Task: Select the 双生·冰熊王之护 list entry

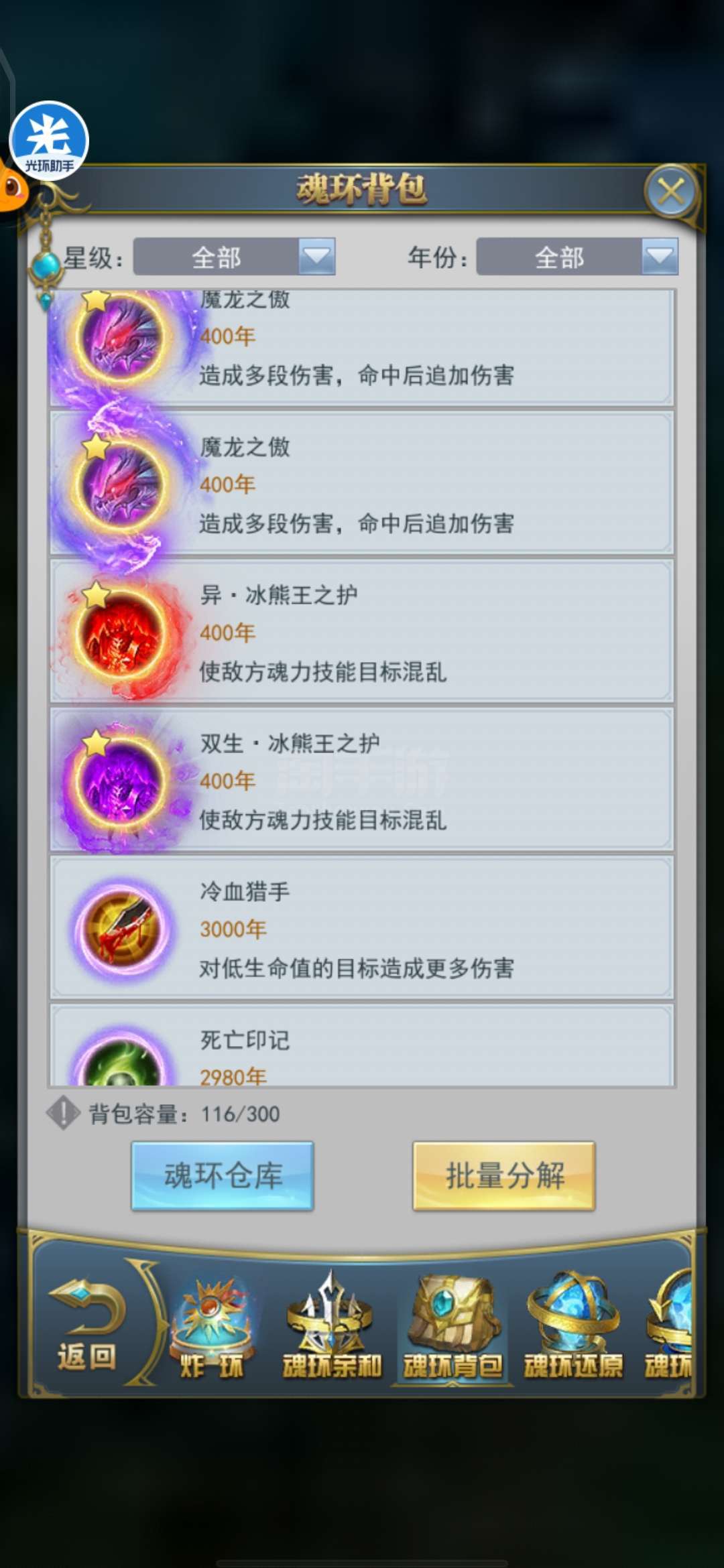Action: 362,781
